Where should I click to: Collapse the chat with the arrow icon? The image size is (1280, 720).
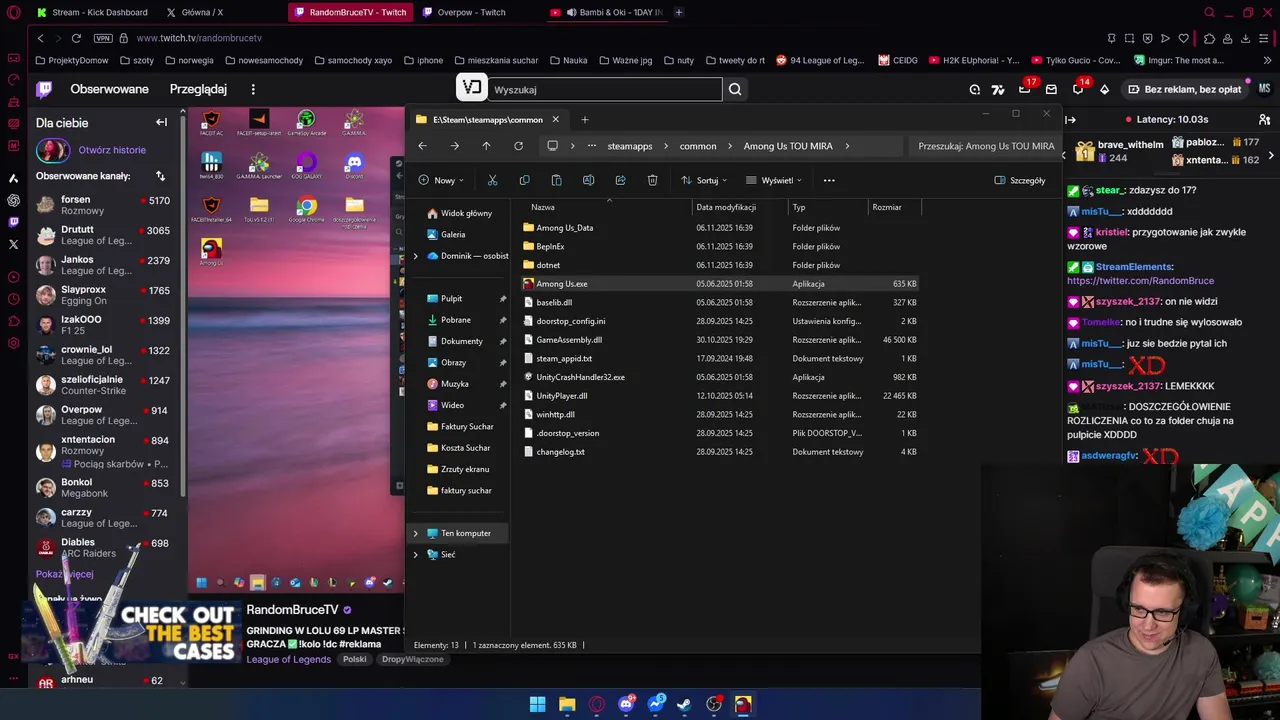click(1070, 119)
